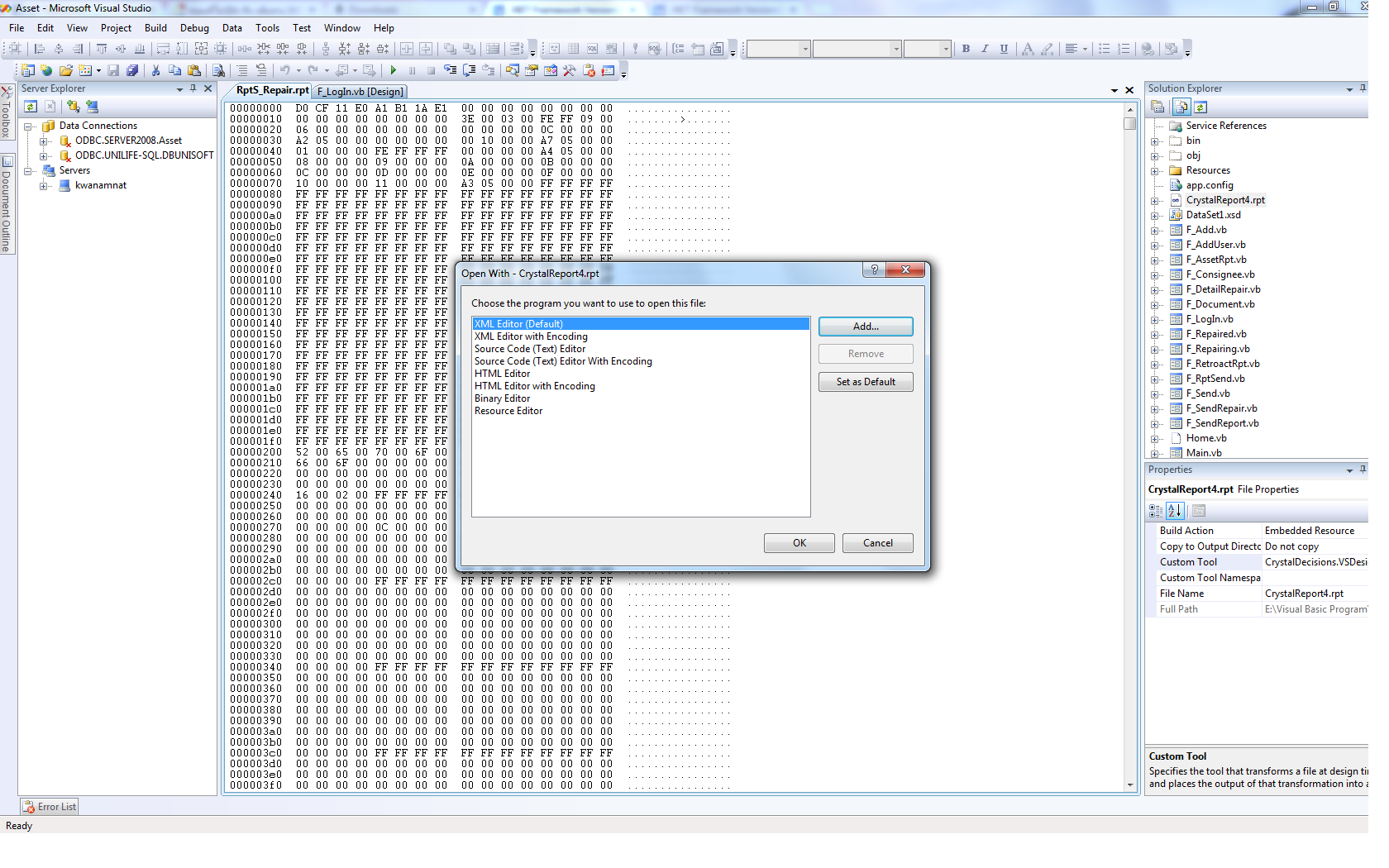Select DataSet1.xsd in Solution Explorer
Screen dimensions: 1389x868
pyautogui.click(x=1213, y=215)
